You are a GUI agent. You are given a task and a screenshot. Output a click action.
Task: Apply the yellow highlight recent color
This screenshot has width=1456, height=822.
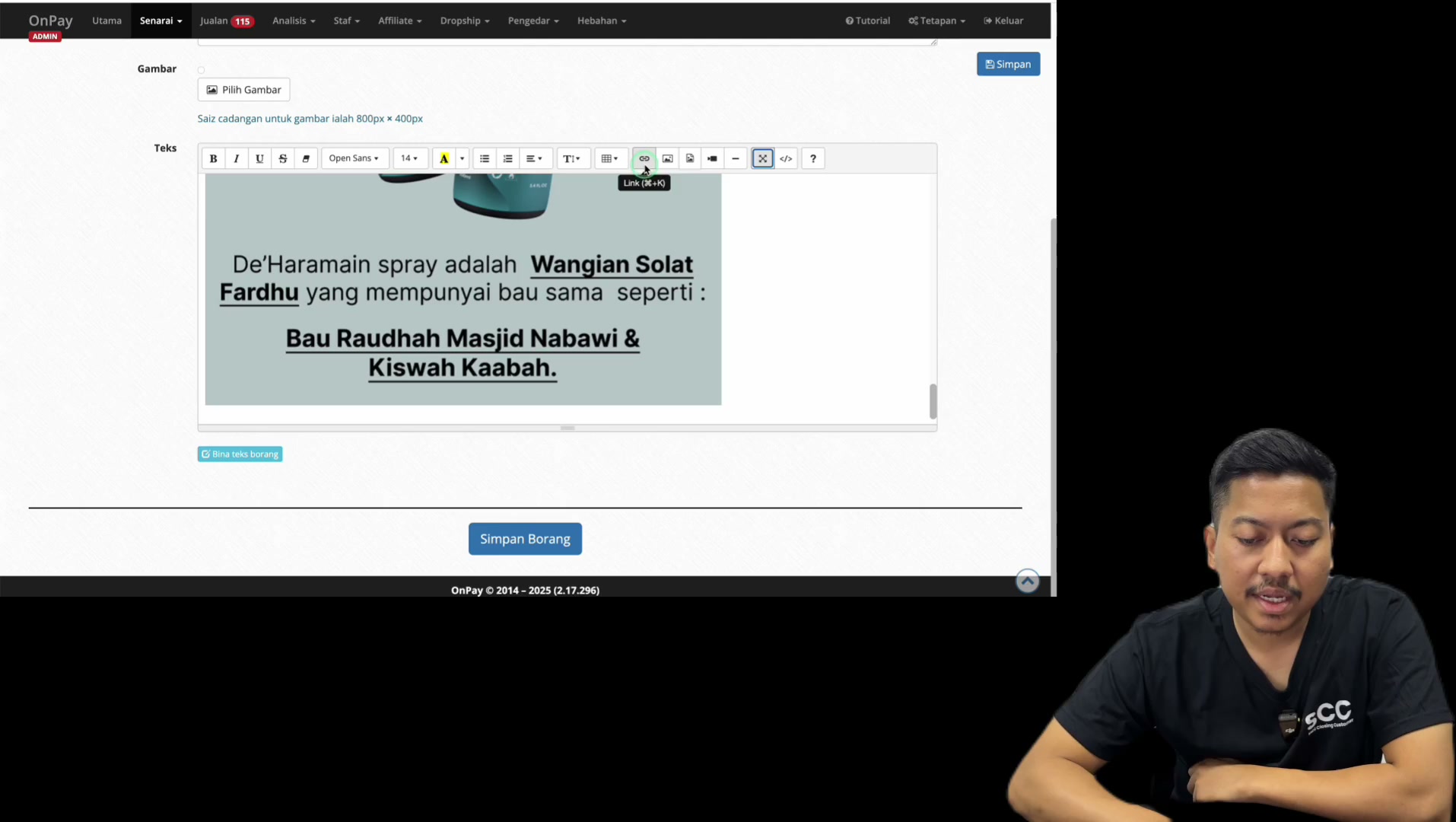tap(444, 158)
